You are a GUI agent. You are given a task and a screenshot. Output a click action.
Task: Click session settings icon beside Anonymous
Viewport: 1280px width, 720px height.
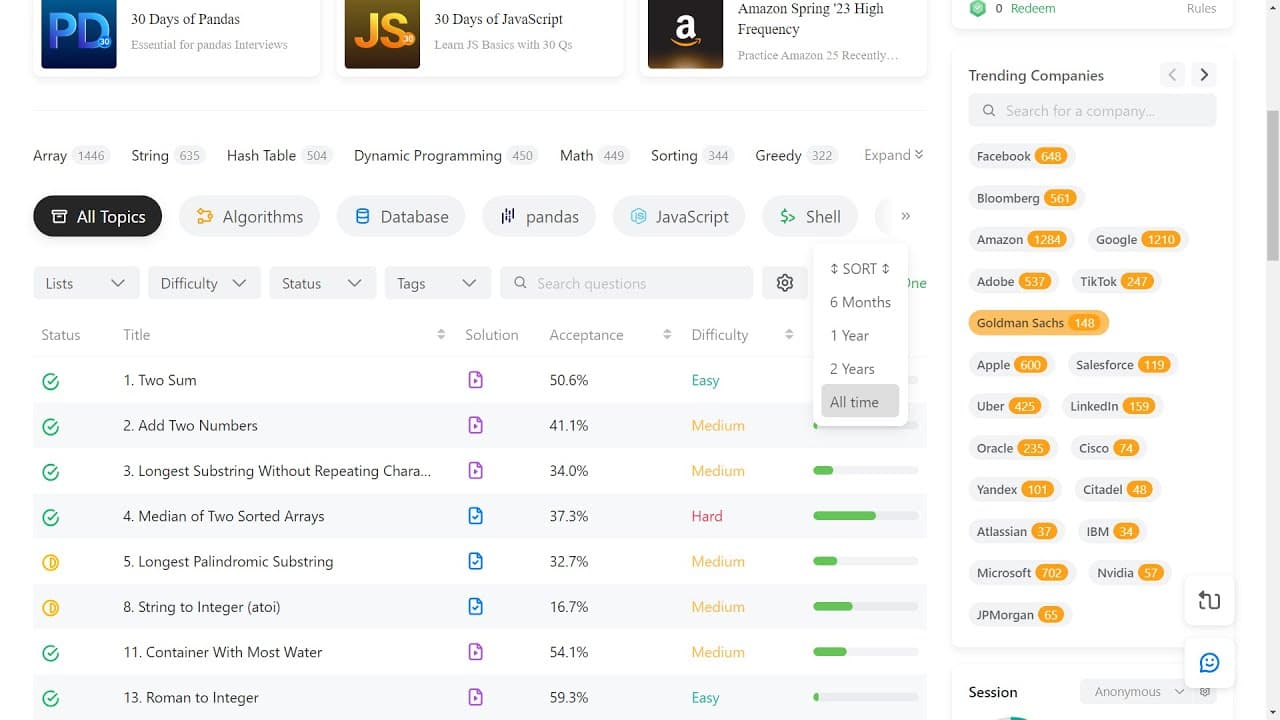pos(1205,692)
